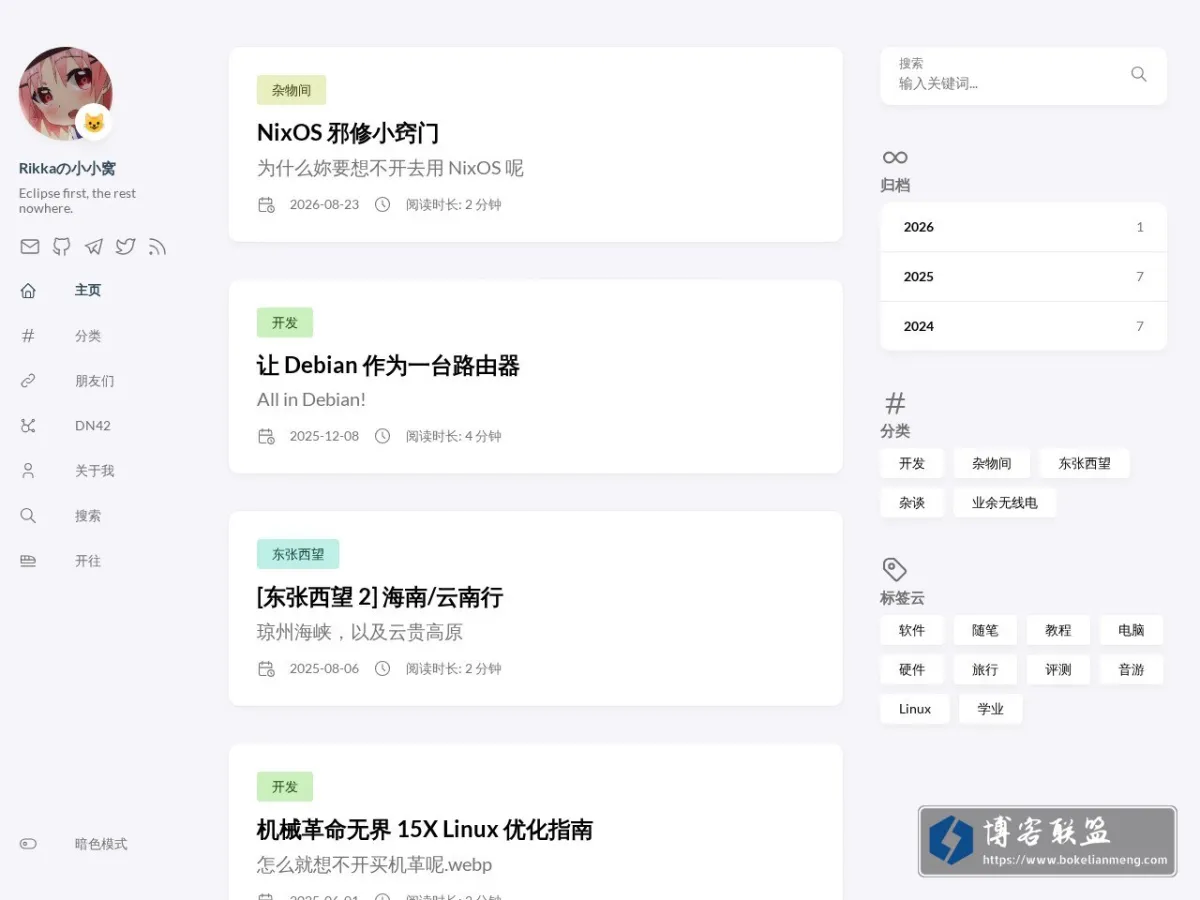Select the 音游 tag
The height and width of the screenshot is (900, 1200).
point(1131,670)
